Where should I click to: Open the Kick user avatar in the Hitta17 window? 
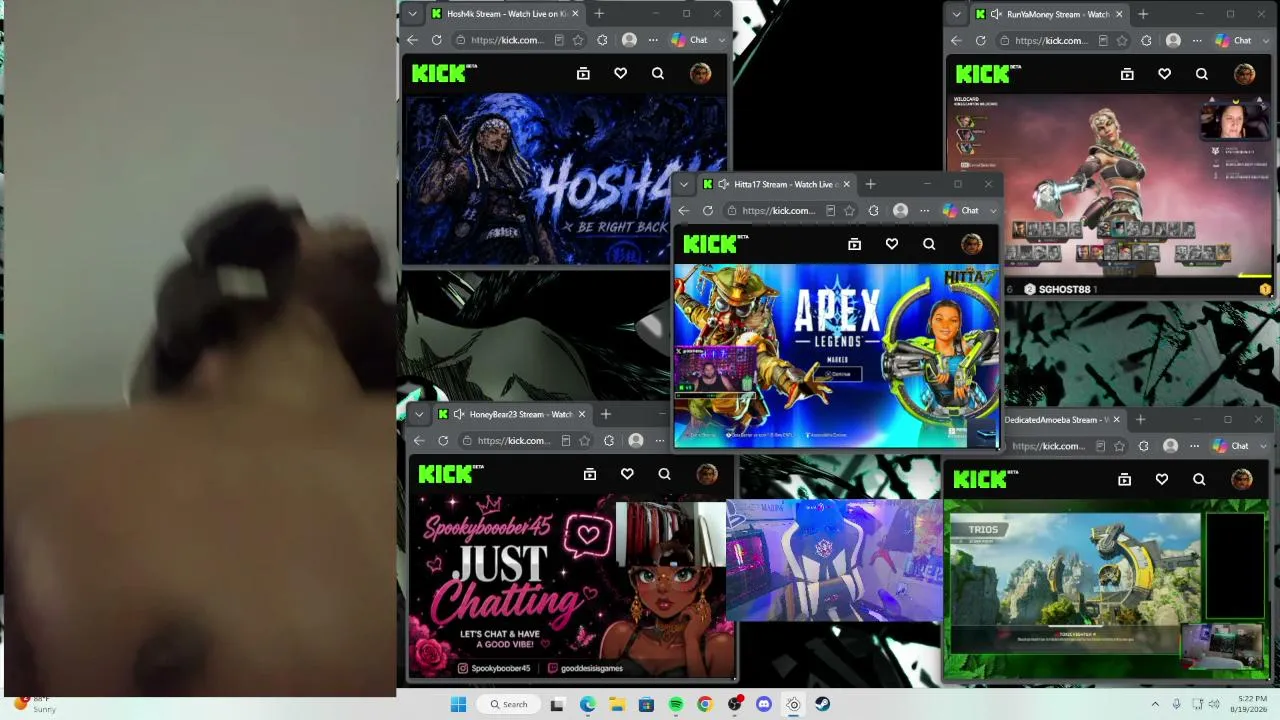[972, 244]
